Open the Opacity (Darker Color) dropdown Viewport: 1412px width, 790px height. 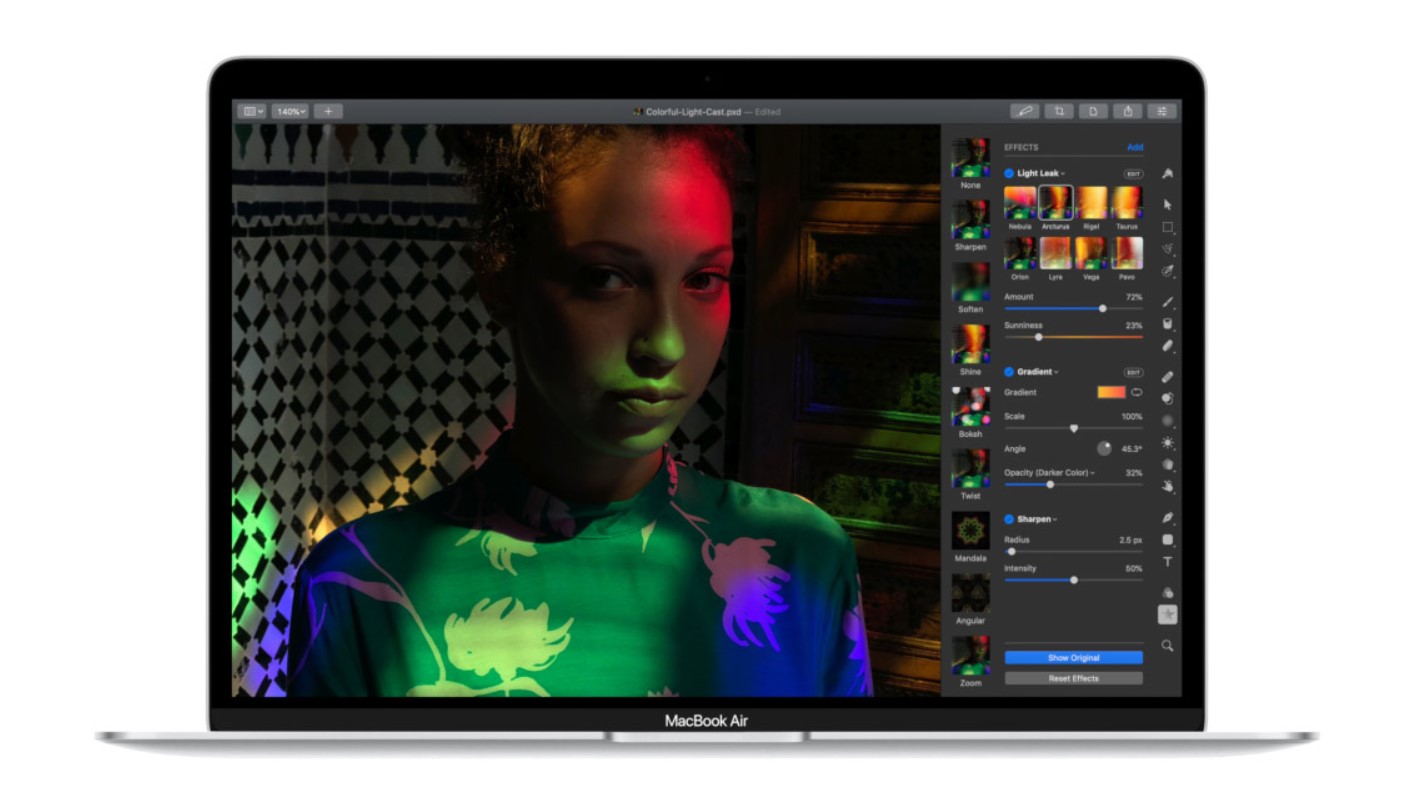[1049, 473]
